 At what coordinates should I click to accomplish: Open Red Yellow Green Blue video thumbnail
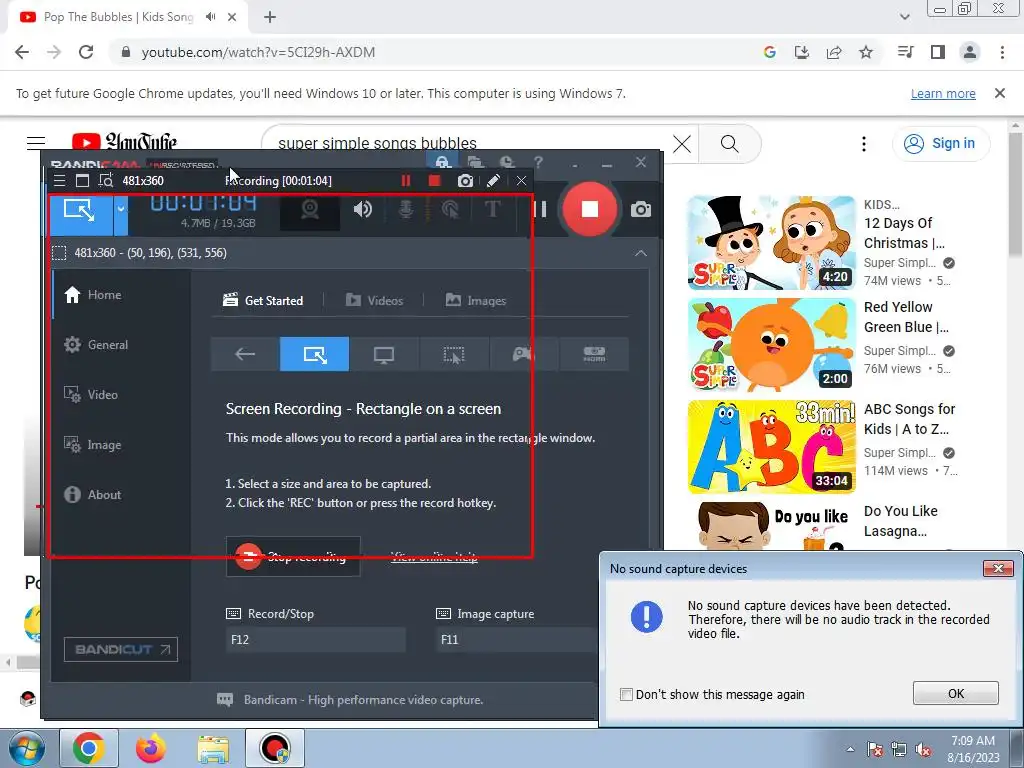[771, 345]
